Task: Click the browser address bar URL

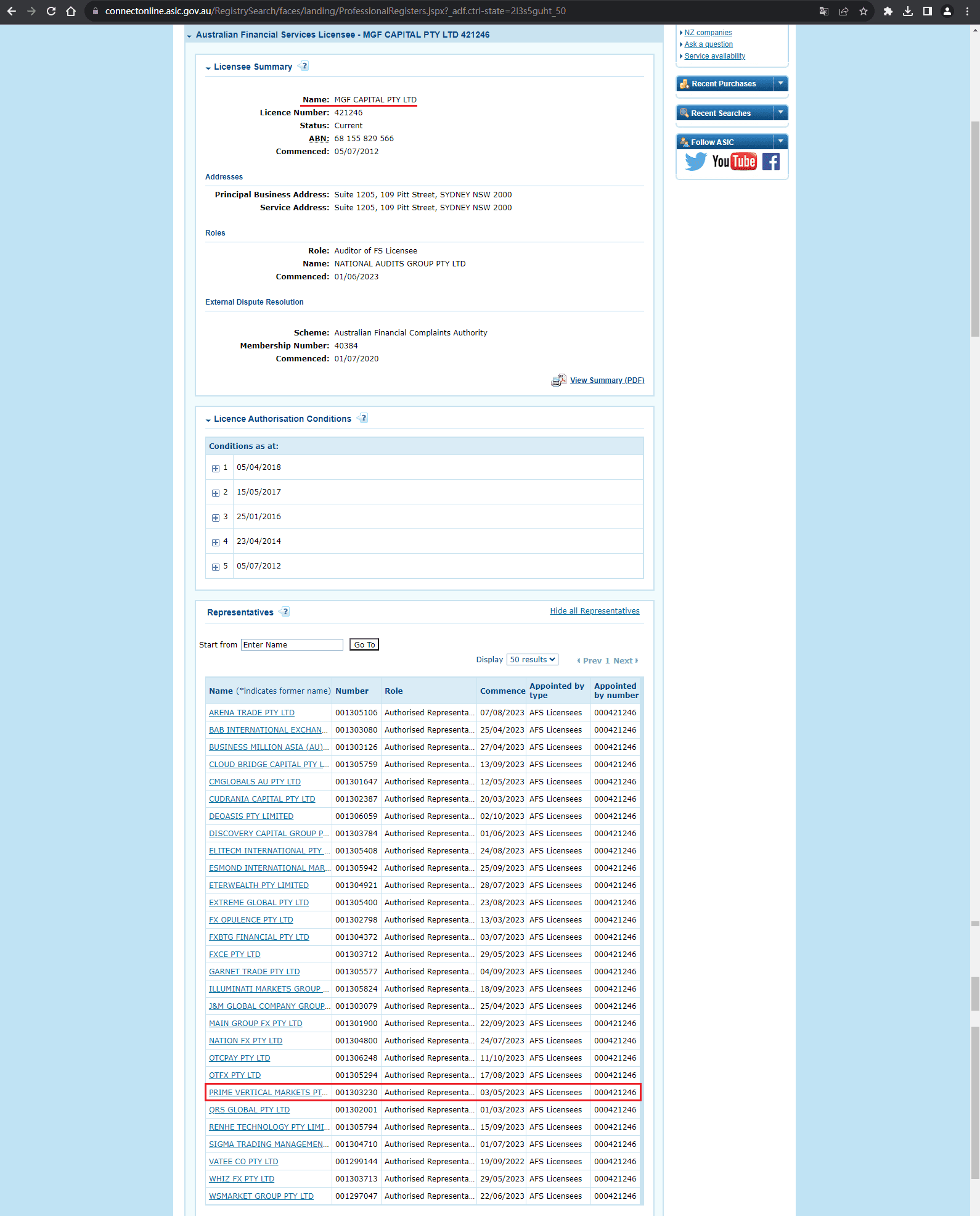Action: point(335,11)
